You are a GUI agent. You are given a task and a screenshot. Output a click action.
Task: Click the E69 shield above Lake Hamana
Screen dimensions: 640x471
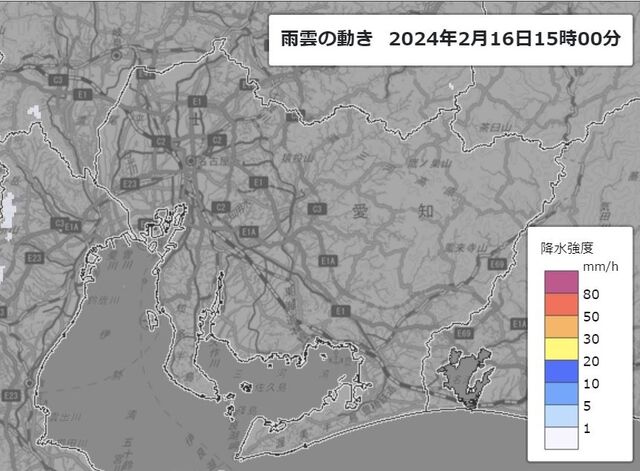pos(464,333)
